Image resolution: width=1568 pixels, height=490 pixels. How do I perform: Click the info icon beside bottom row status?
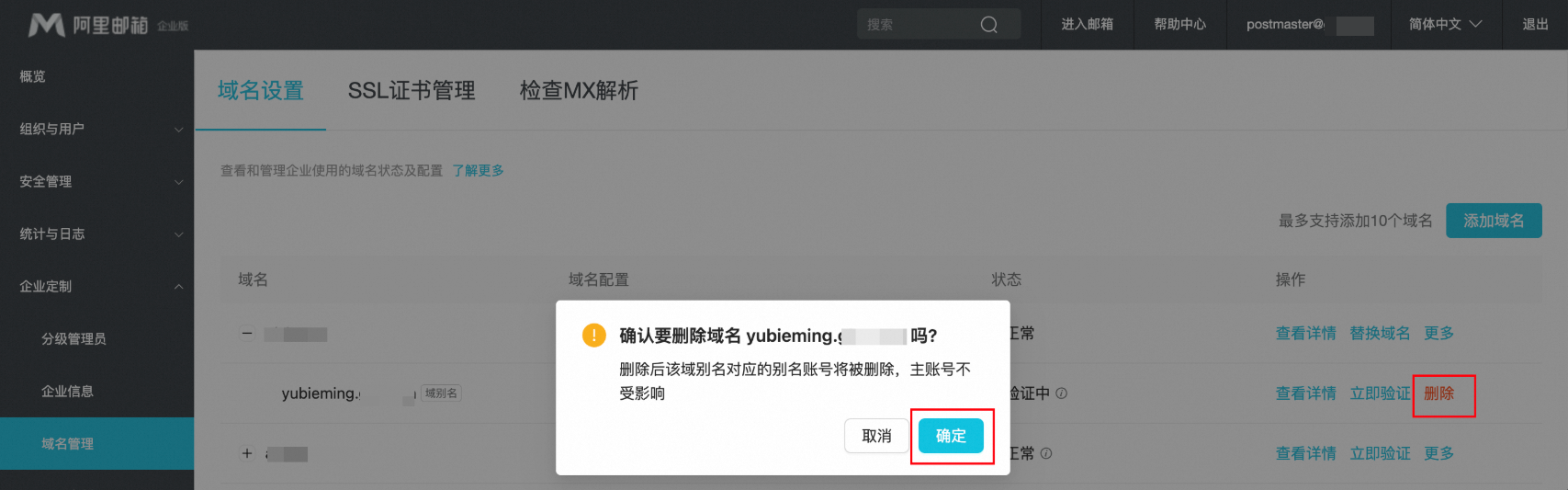coord(1046,453)
